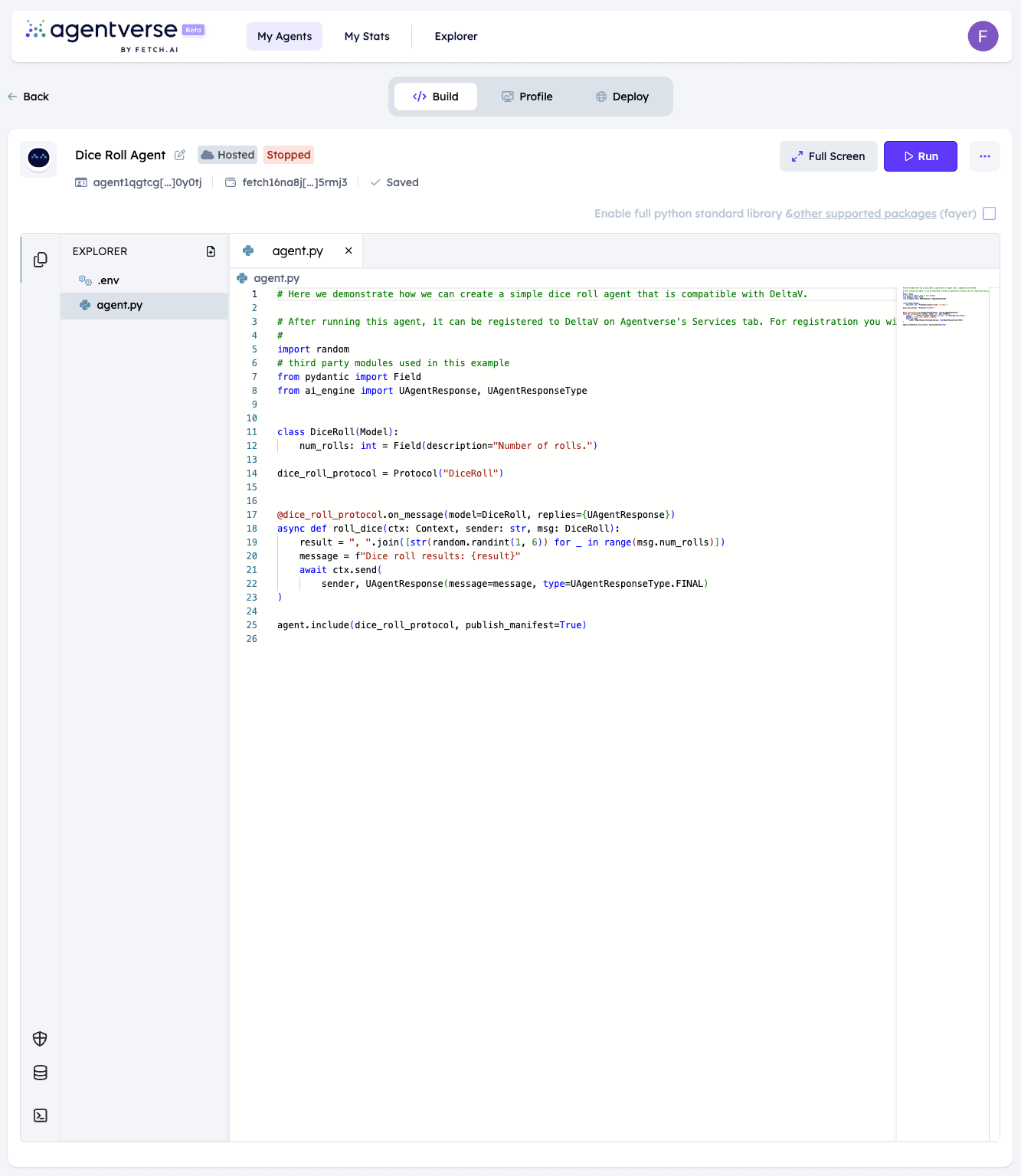Screen dimensions: 1021x1176
Task: Open the user profile avatar F
Action: point(983,36)
